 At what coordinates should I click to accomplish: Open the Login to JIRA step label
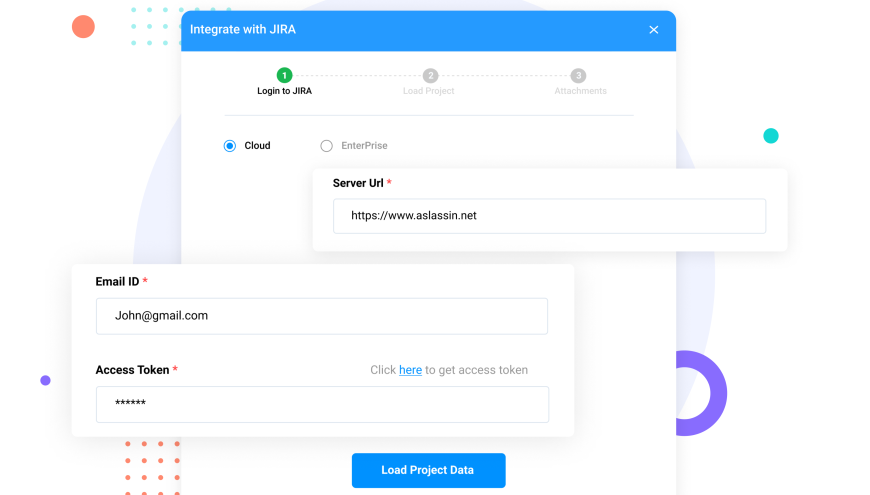(x=284, y=91)
